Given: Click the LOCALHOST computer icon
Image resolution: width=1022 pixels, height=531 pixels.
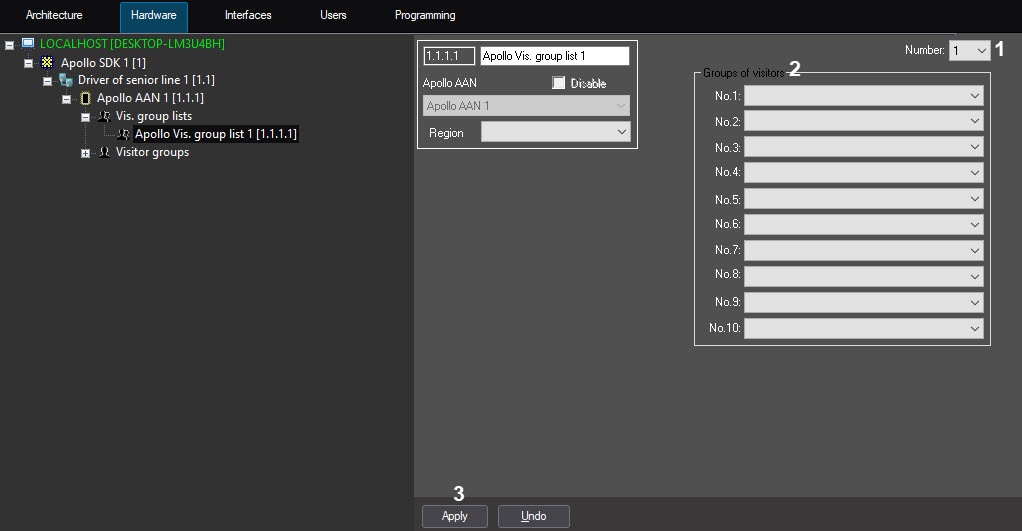Looking at the screenshot, I should click(28, 44).
